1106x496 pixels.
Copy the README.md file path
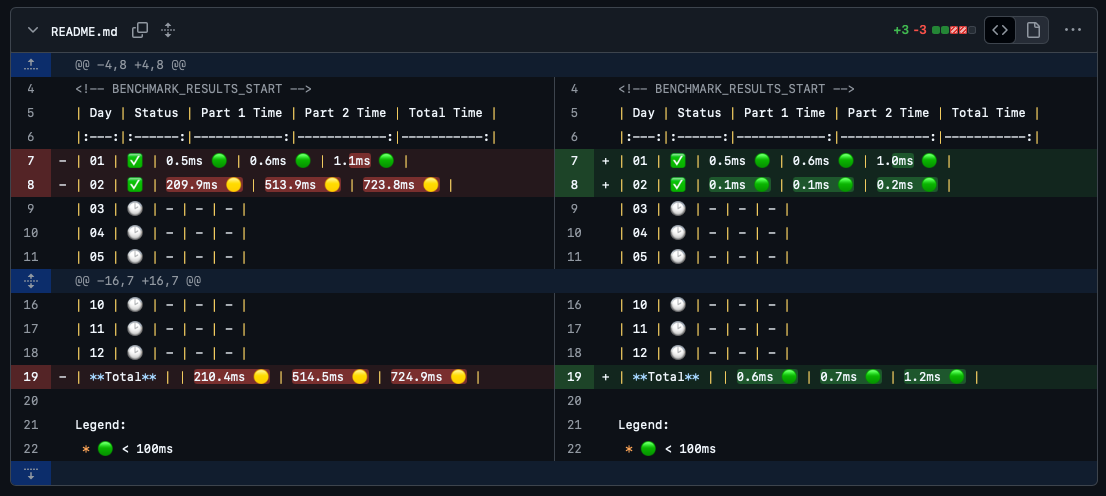coord(140,30)
